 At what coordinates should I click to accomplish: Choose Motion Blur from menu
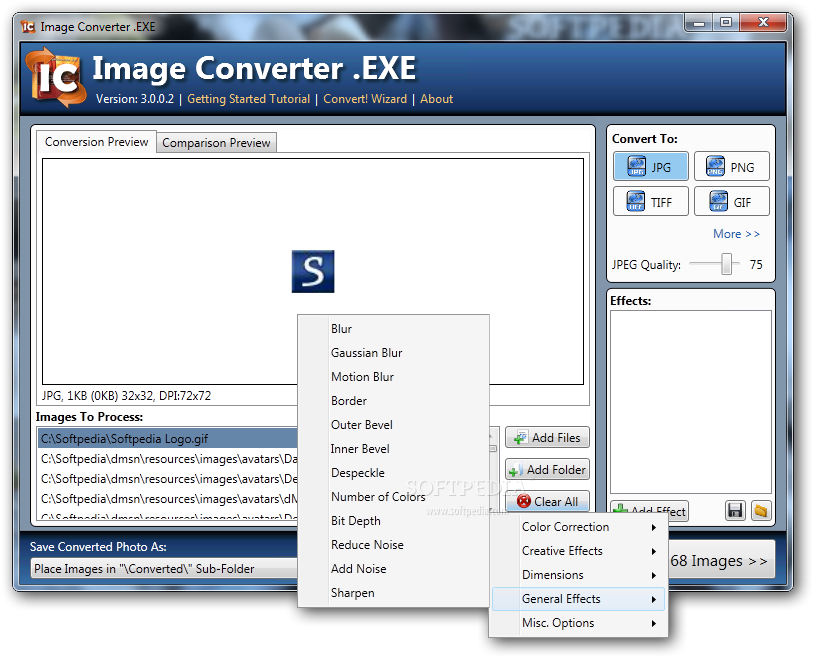(394, 377)
